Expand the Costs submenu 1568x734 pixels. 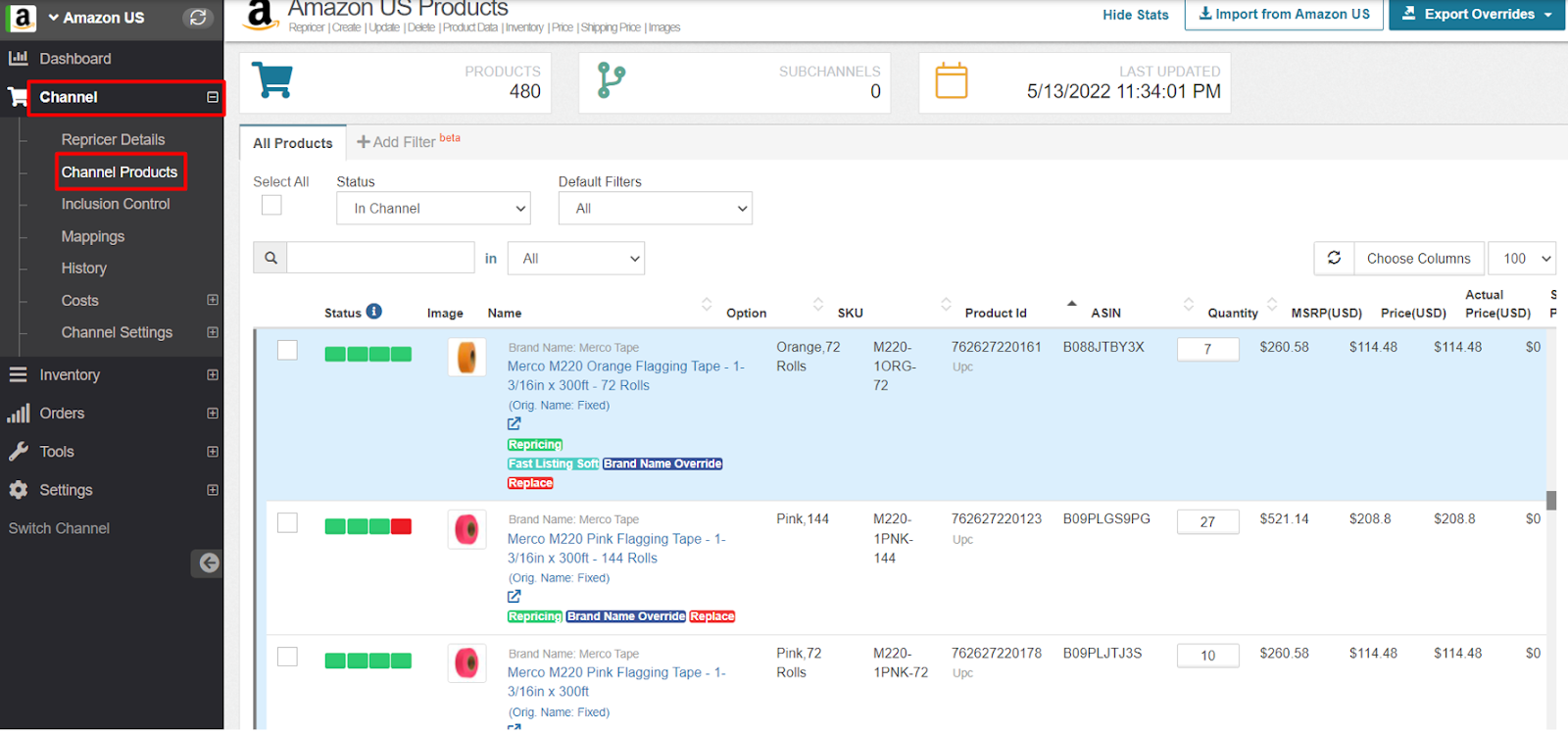tap(213, 300)
